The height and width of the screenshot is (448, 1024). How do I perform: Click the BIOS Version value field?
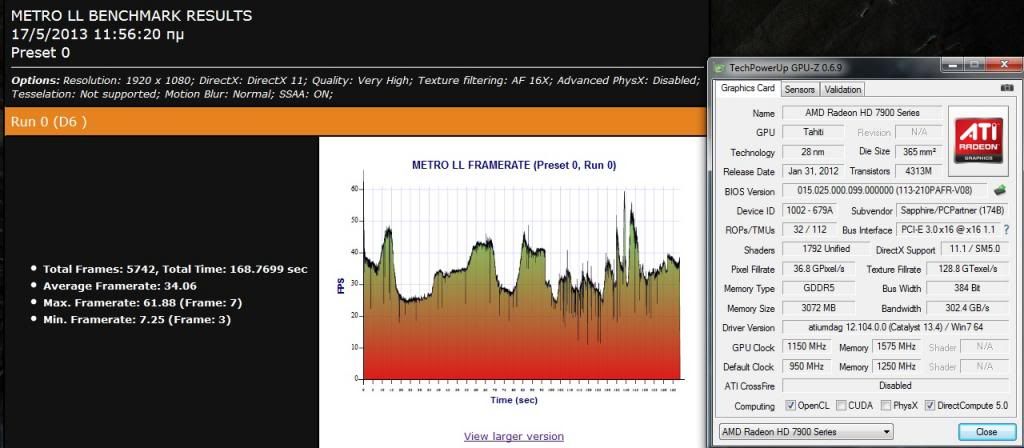pos(884,191)
